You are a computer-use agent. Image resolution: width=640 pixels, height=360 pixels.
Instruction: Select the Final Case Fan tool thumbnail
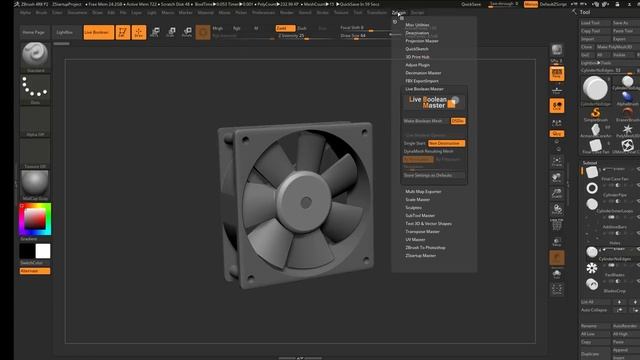596,146
